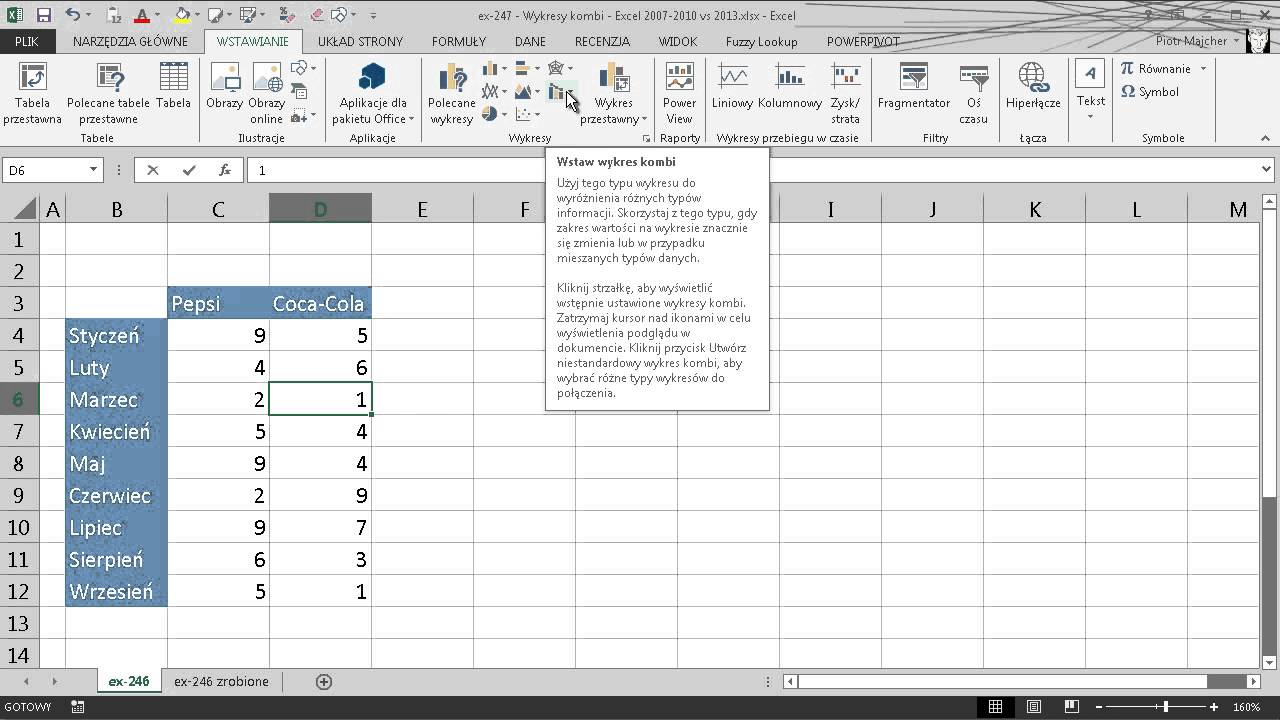The width and height of the screenshot is (1280, 720).
Task: Open Obrazy online
Action: (267, 94)
